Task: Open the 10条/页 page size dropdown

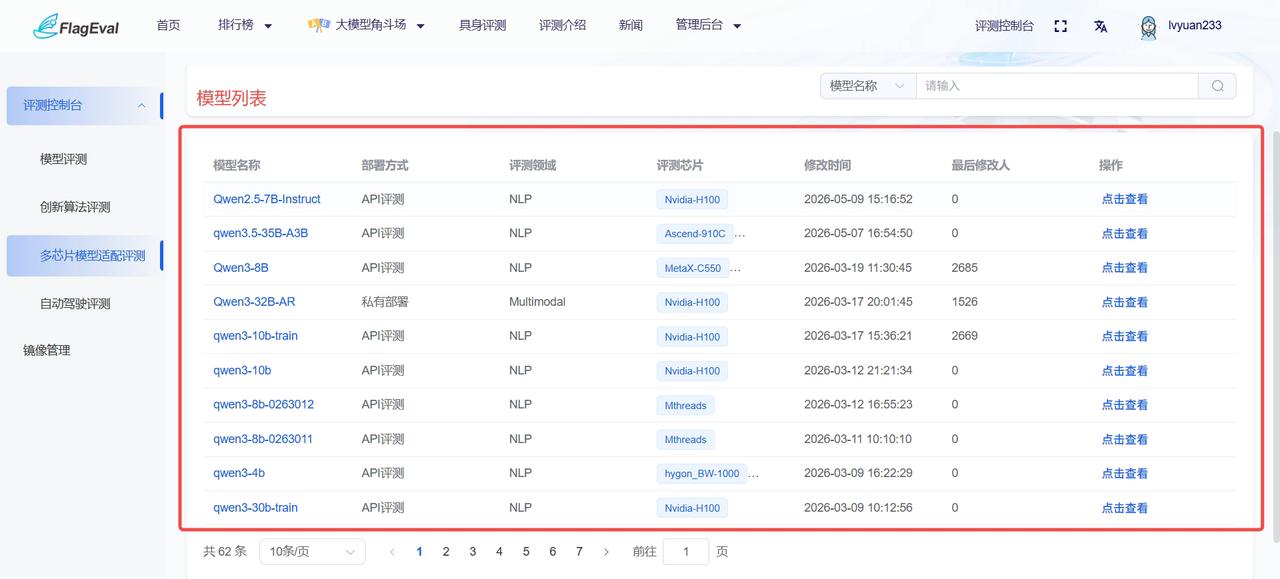Action: coord(312,552)
